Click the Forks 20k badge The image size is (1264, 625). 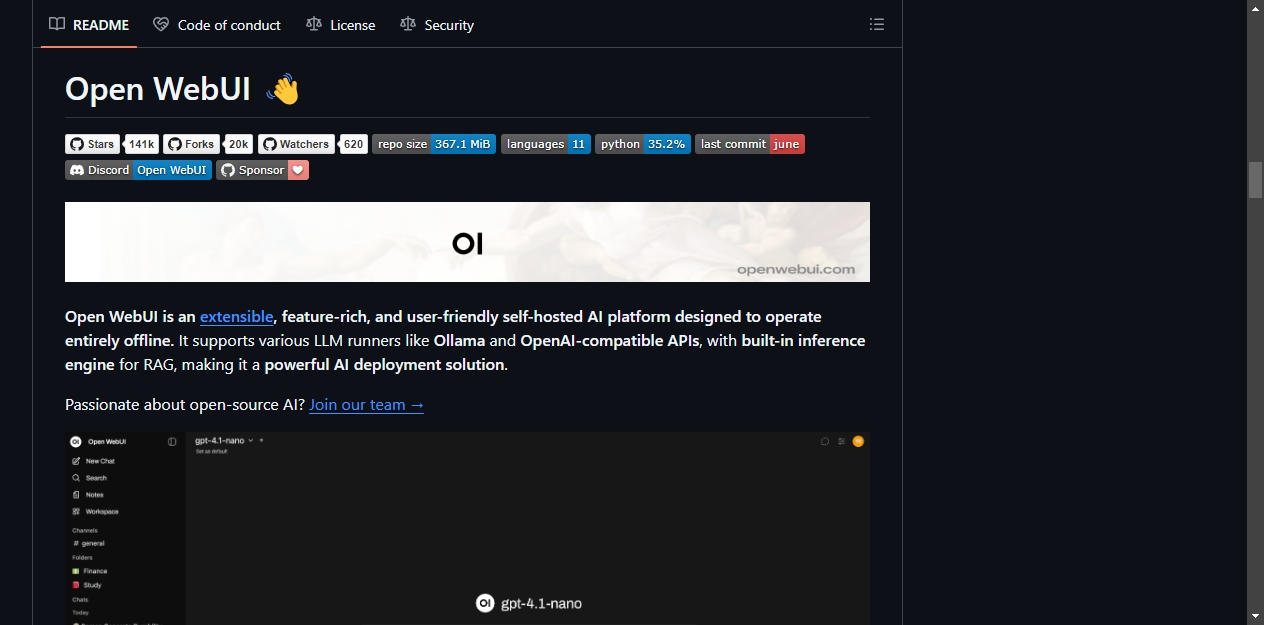tap(208, 144)
